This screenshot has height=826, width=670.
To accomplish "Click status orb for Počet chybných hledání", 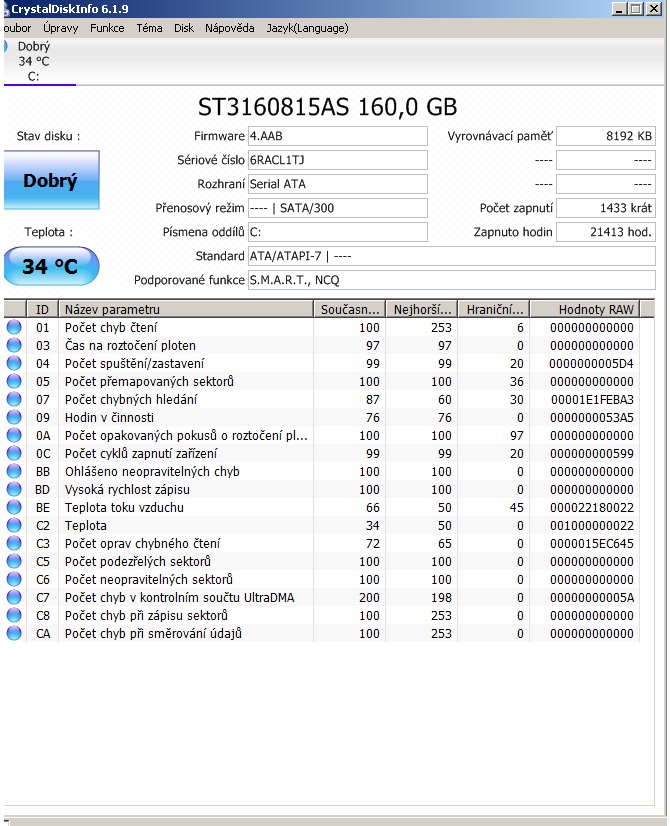I will pyautogui.click(x=14, y=399).
